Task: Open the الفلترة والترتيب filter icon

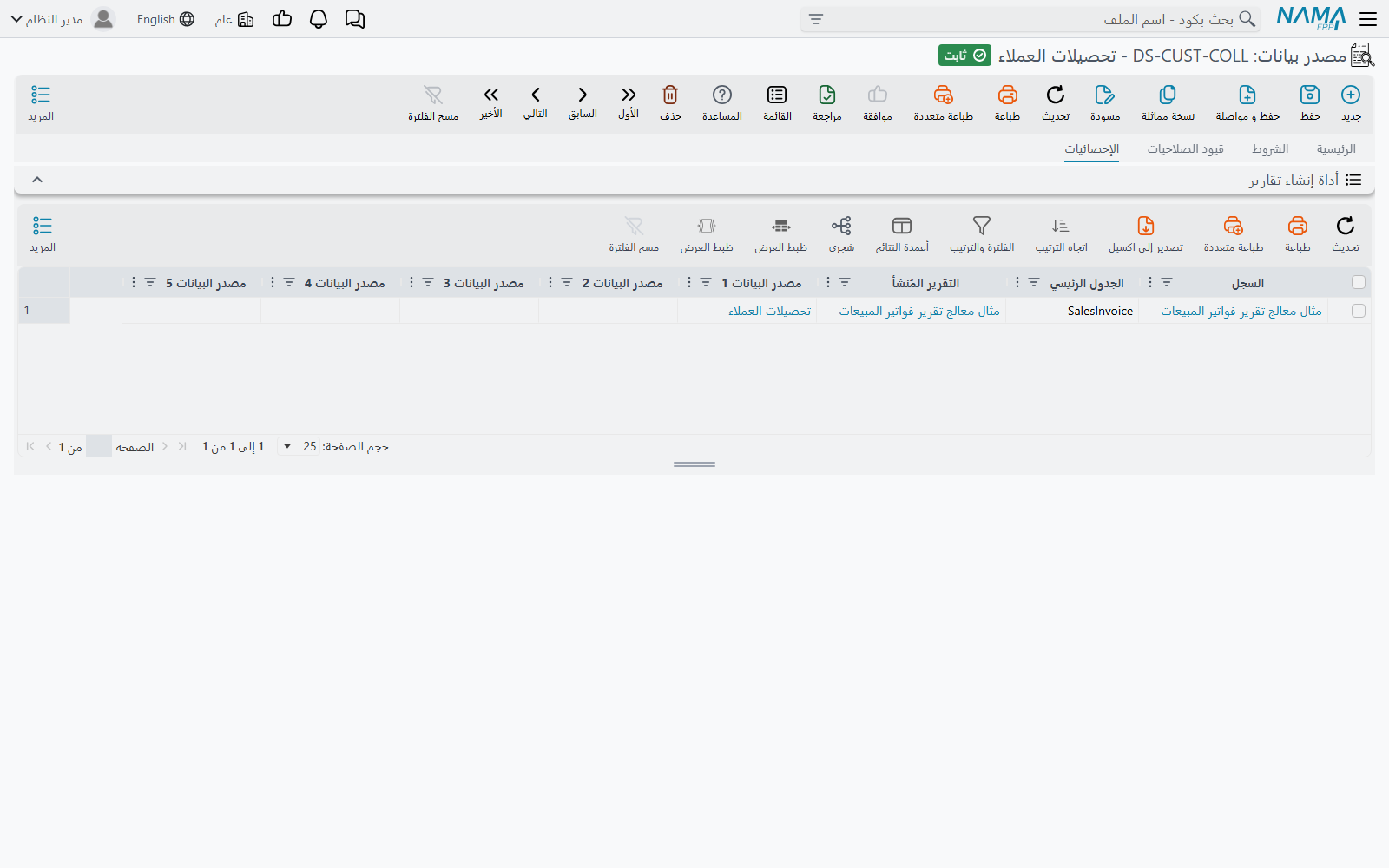Action: coord(982,226)
